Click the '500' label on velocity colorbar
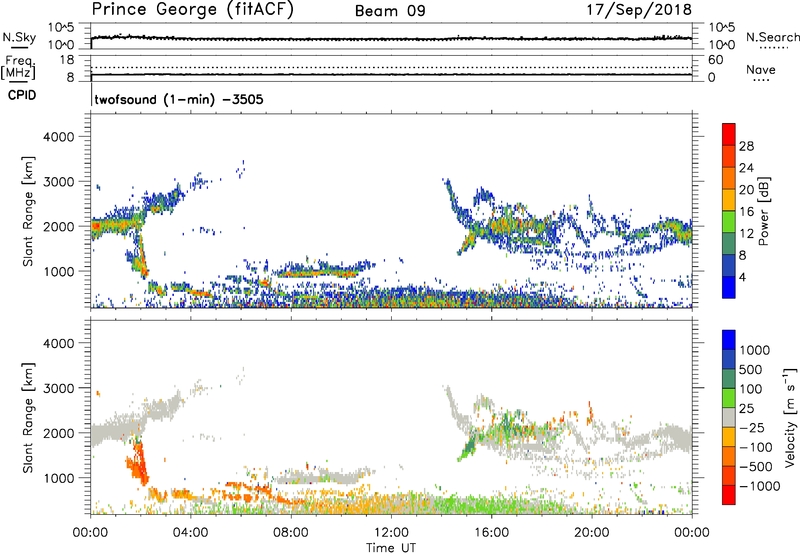Image resolution: width=800 pixels, height=554 pixels. point(751,369)
